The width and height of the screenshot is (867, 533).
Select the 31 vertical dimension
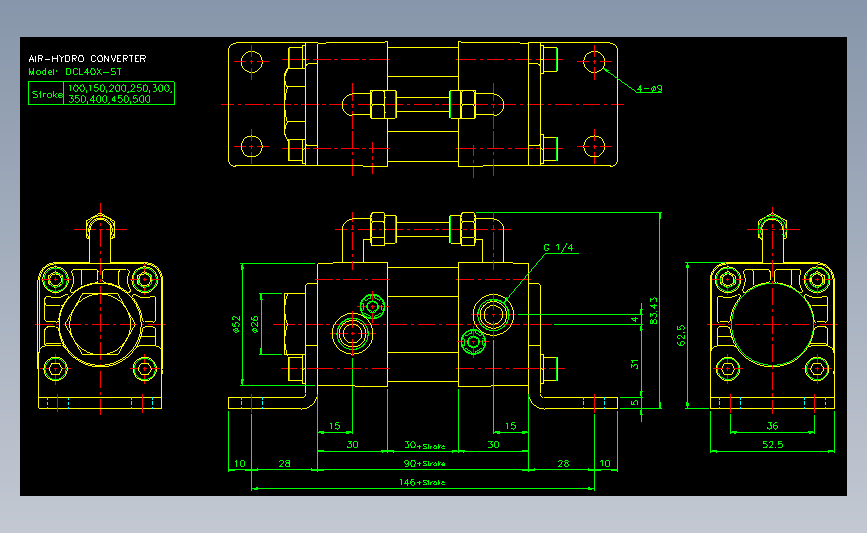pyautogui.click(x=635, y=364)
